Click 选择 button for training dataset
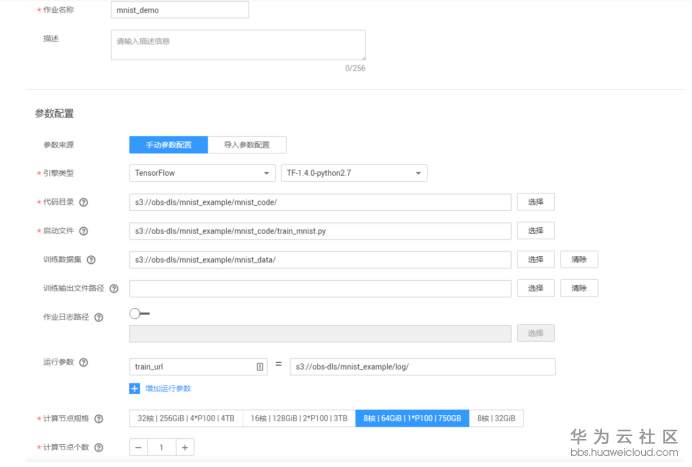The width and height of the screenshot is (692, 467). coord(536,260)
